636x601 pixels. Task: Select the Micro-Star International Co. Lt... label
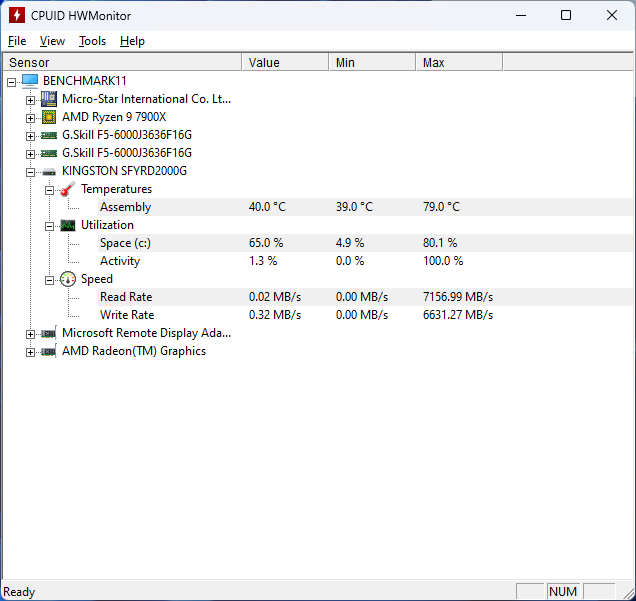(146, 99)
